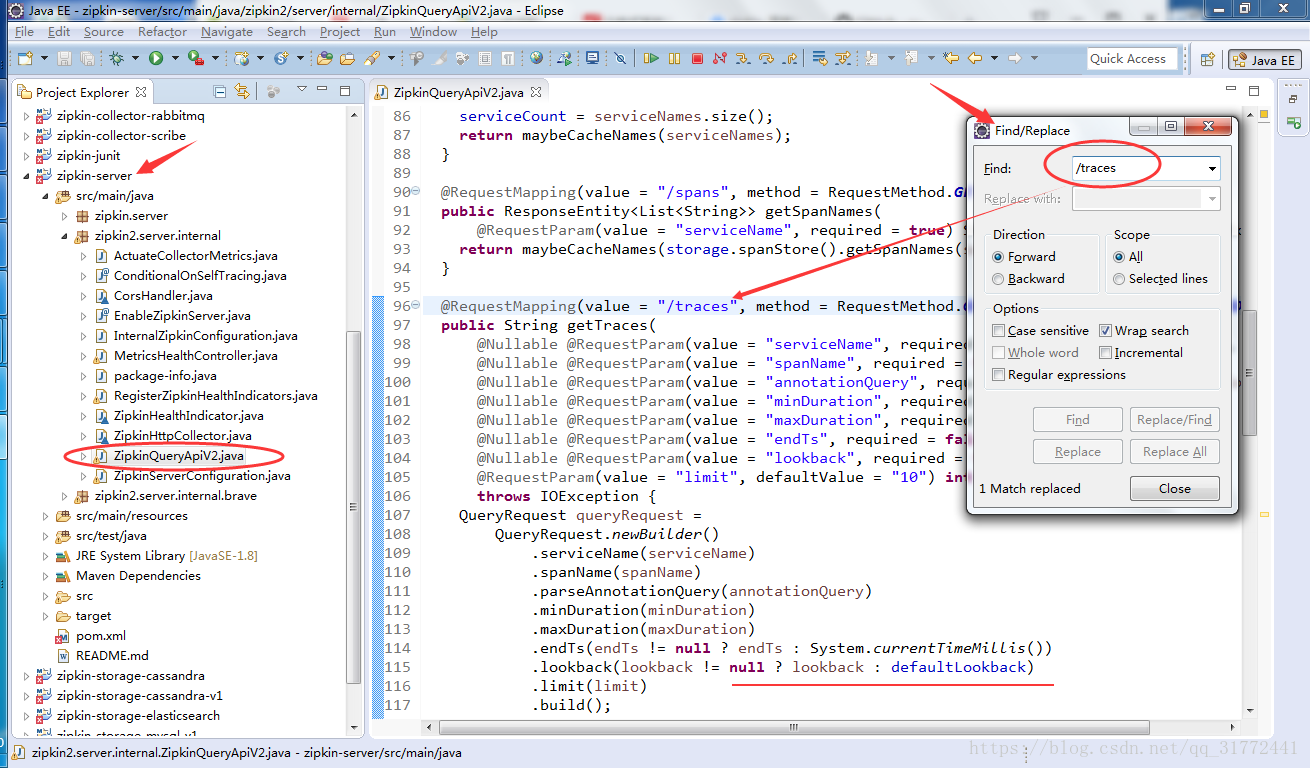Enable the Case sensitive checkbox
Screen dimensions: 1310x768
click(998, 331)
